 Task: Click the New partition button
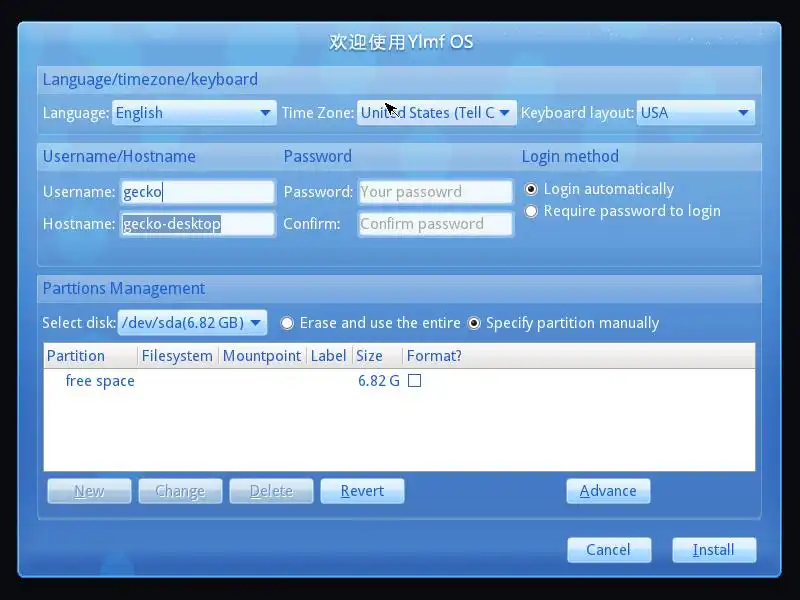pos(89,491)
